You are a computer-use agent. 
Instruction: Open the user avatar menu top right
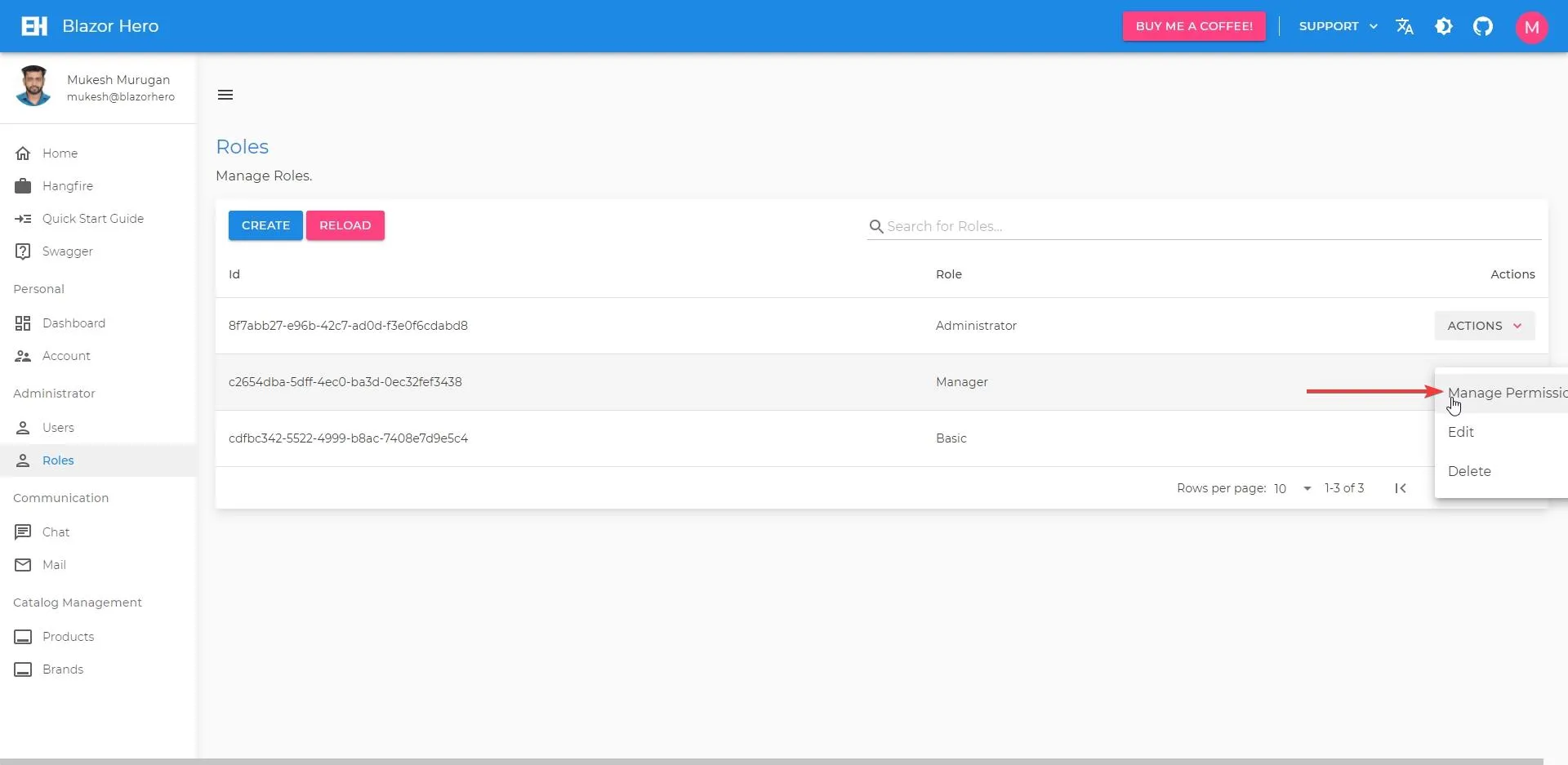(1532, 25)
